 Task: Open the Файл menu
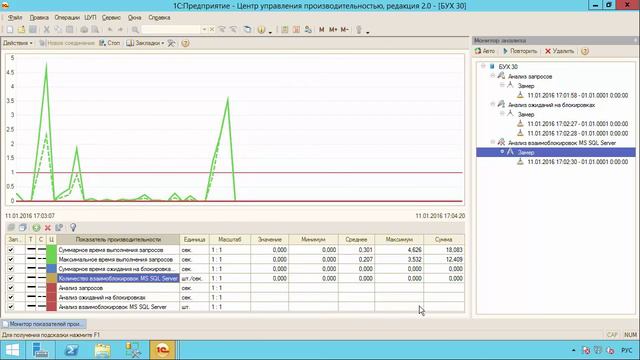[x=15, y=18]
